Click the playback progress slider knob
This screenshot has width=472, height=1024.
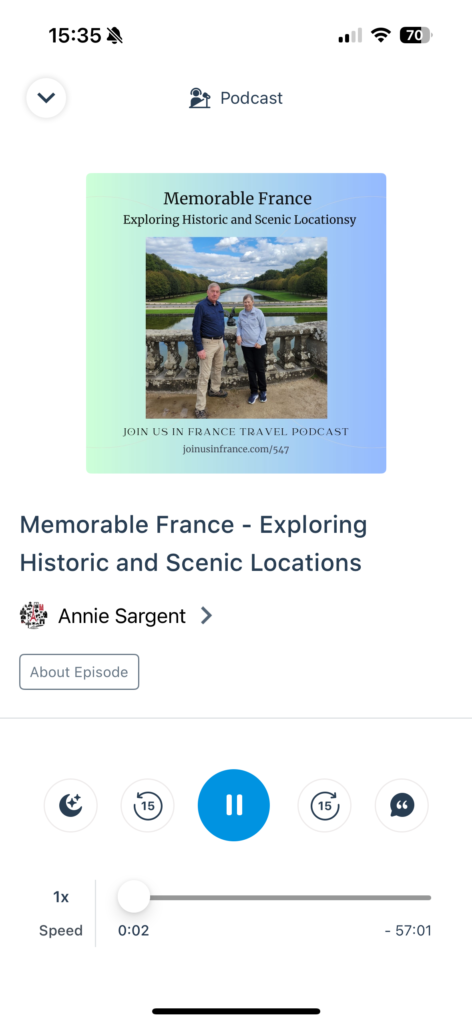(134, 897)
